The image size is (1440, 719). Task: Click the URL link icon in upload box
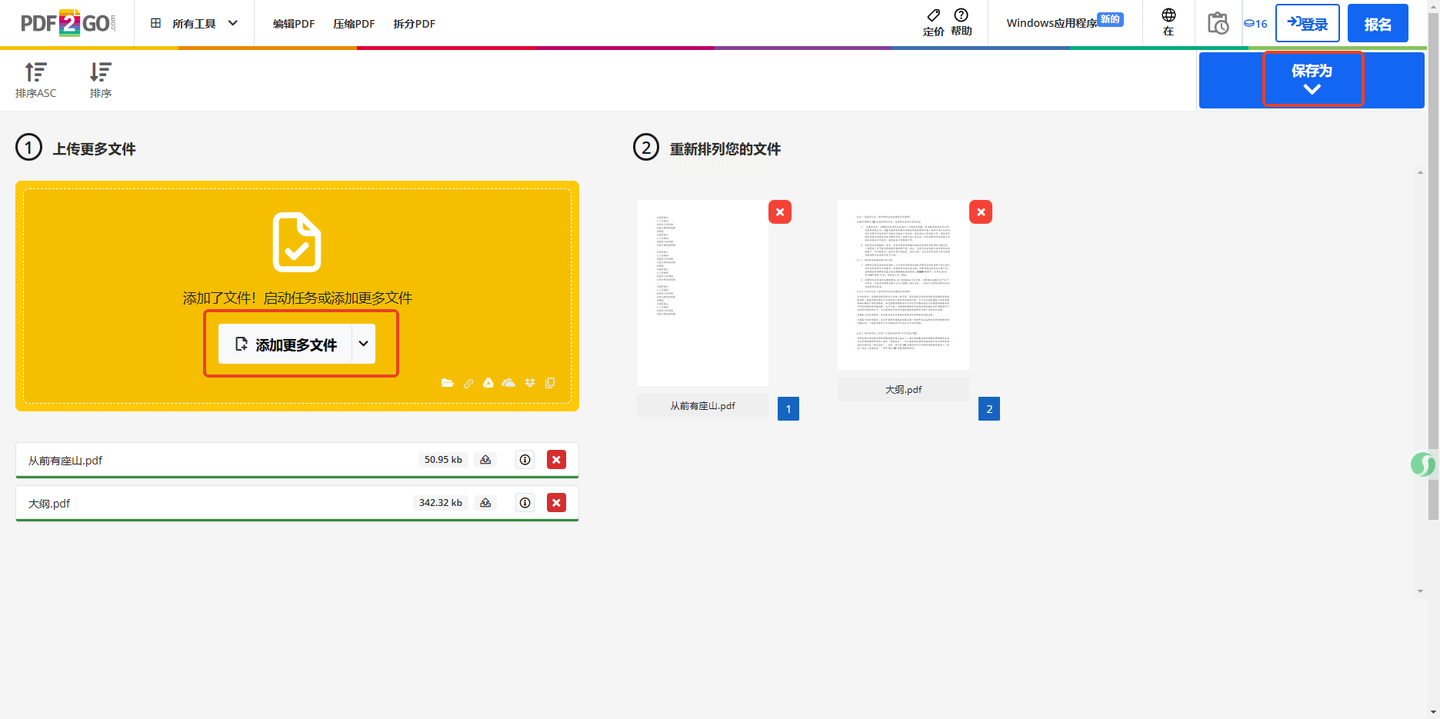468,383
